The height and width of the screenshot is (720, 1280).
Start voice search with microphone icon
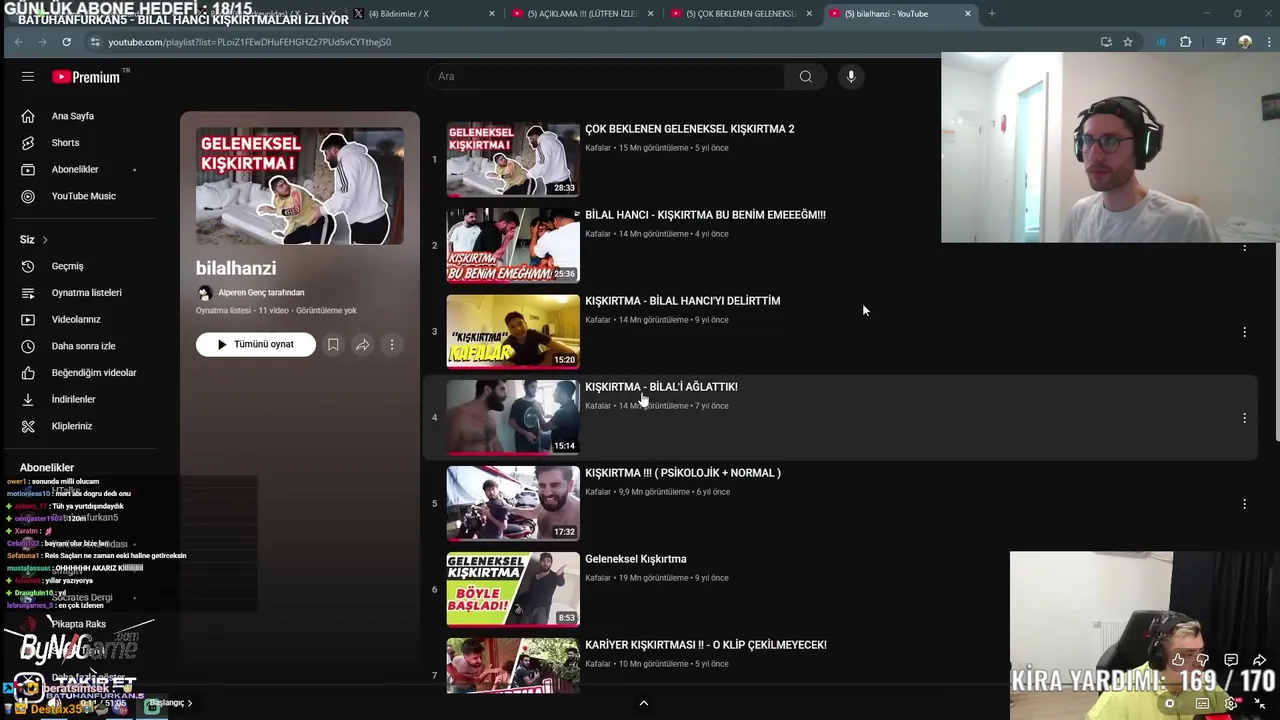coord(851,76)
